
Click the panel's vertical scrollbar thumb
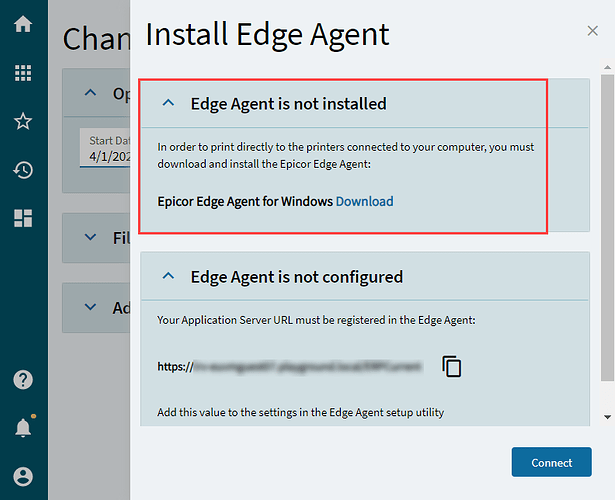608,228
